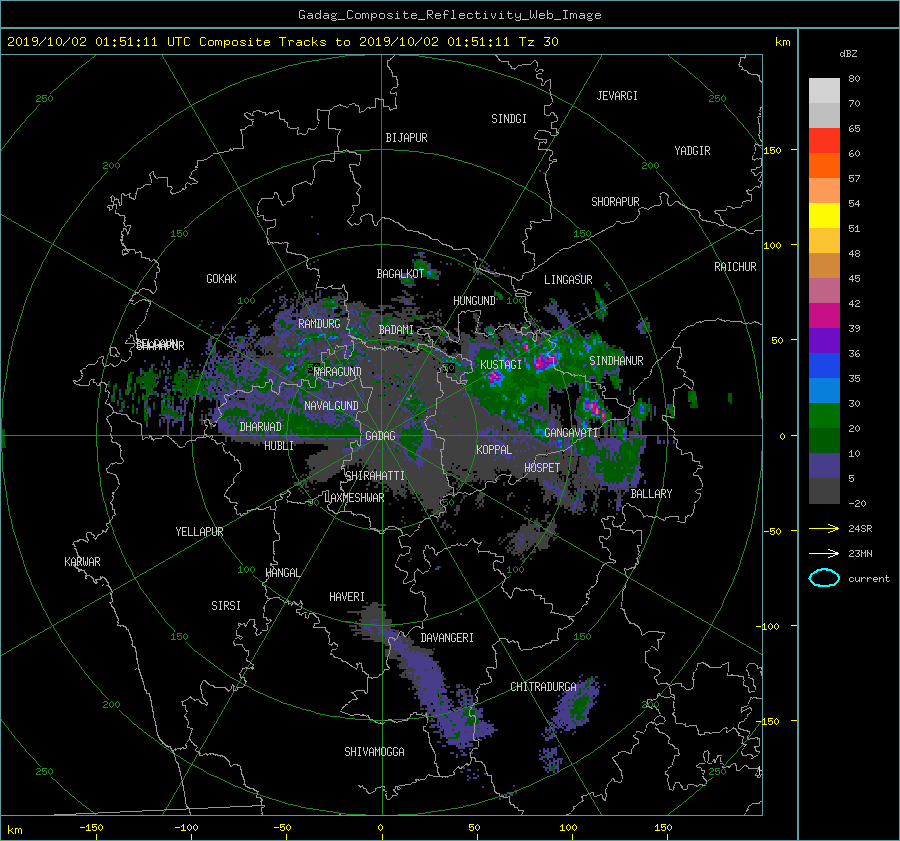Image resolution: width=900 pixels, height=841 pixels.
Task: Click the green echo patch east of CHITRADURGA
Action: [579, 704]
